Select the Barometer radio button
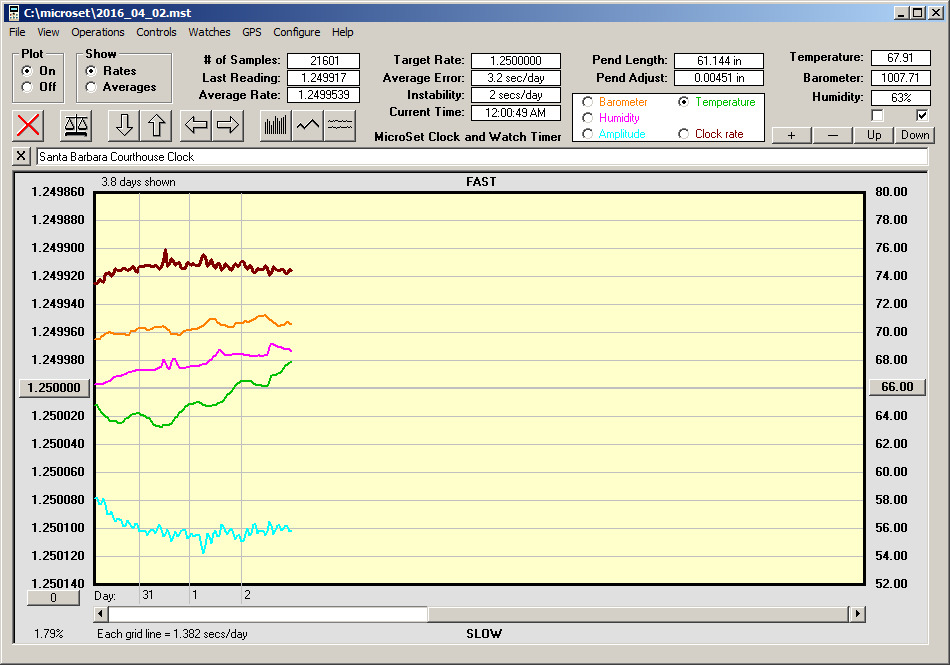Image resolution: width=950 pixels, height=665 pixels. click(587, 102)
